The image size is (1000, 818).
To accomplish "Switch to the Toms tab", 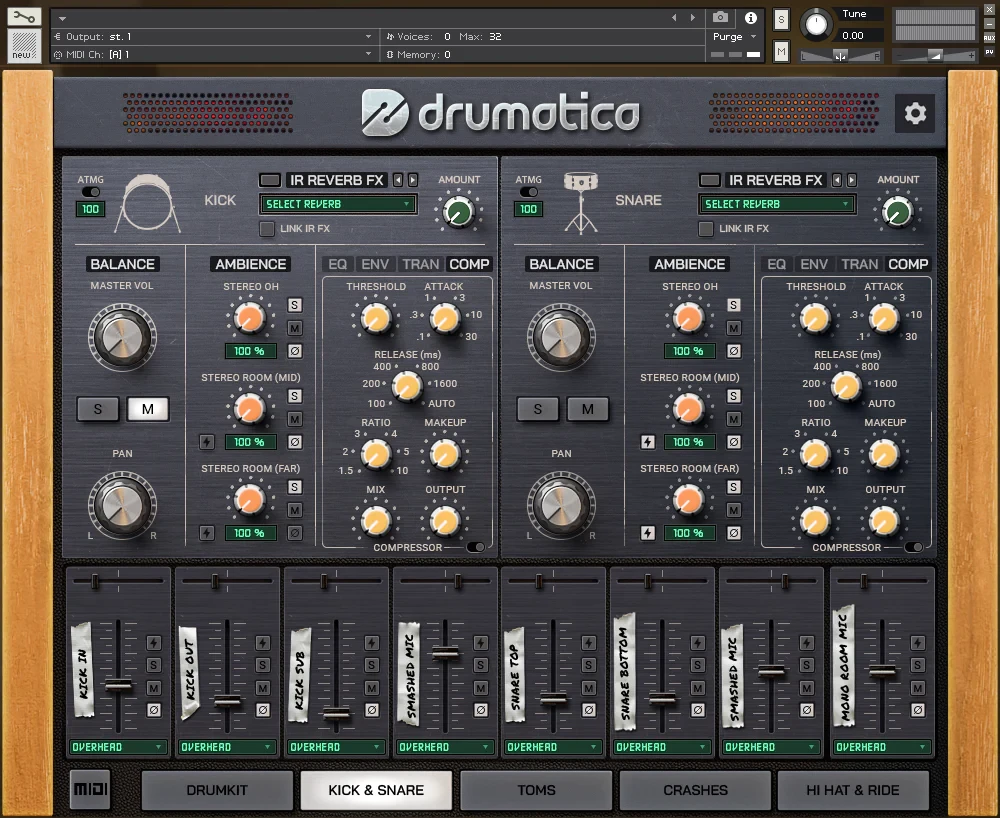I will (536, 790).
